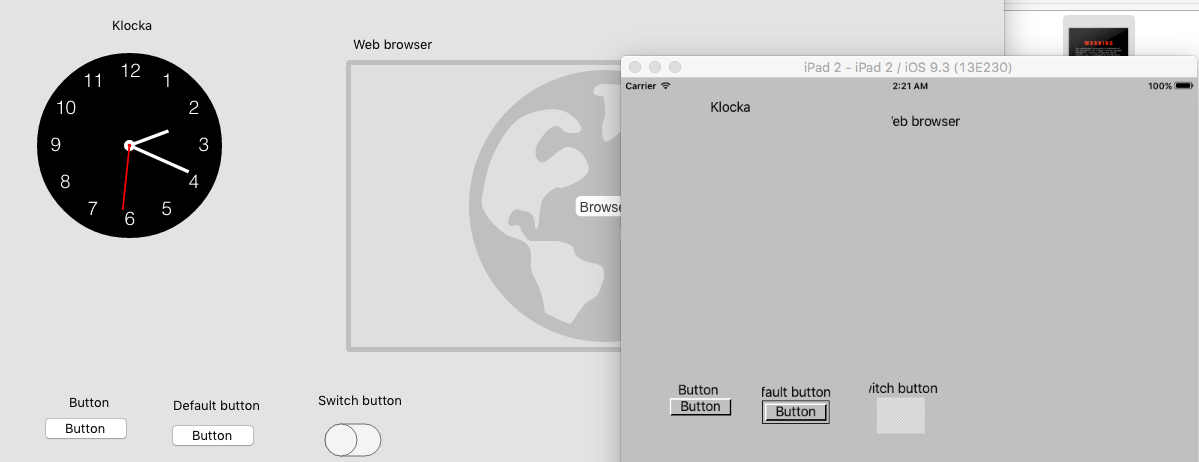This screenshot has width=1199, height=462.
Task: Tap the outlined default Button in simulator
Action: (x=796, y=412)
